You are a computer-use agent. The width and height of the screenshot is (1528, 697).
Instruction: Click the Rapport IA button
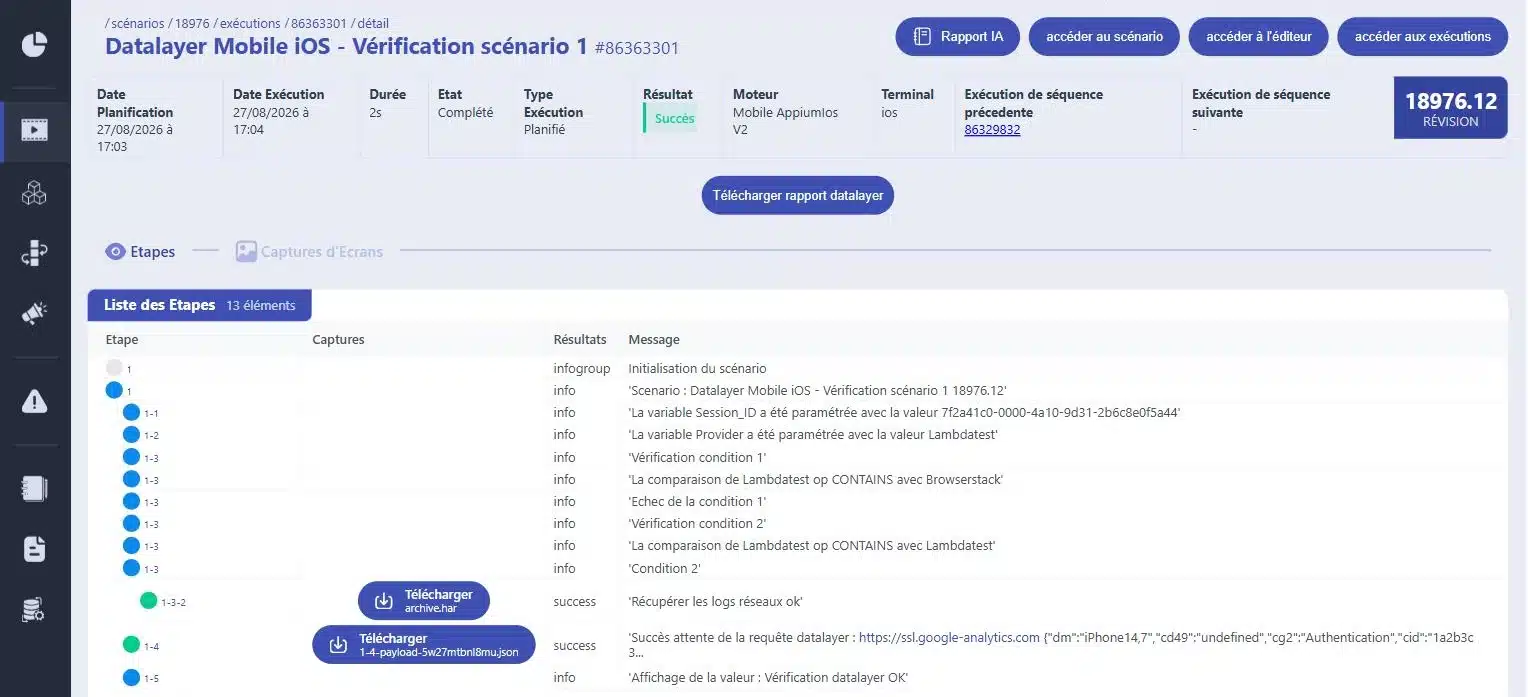[x=958, y=37]
